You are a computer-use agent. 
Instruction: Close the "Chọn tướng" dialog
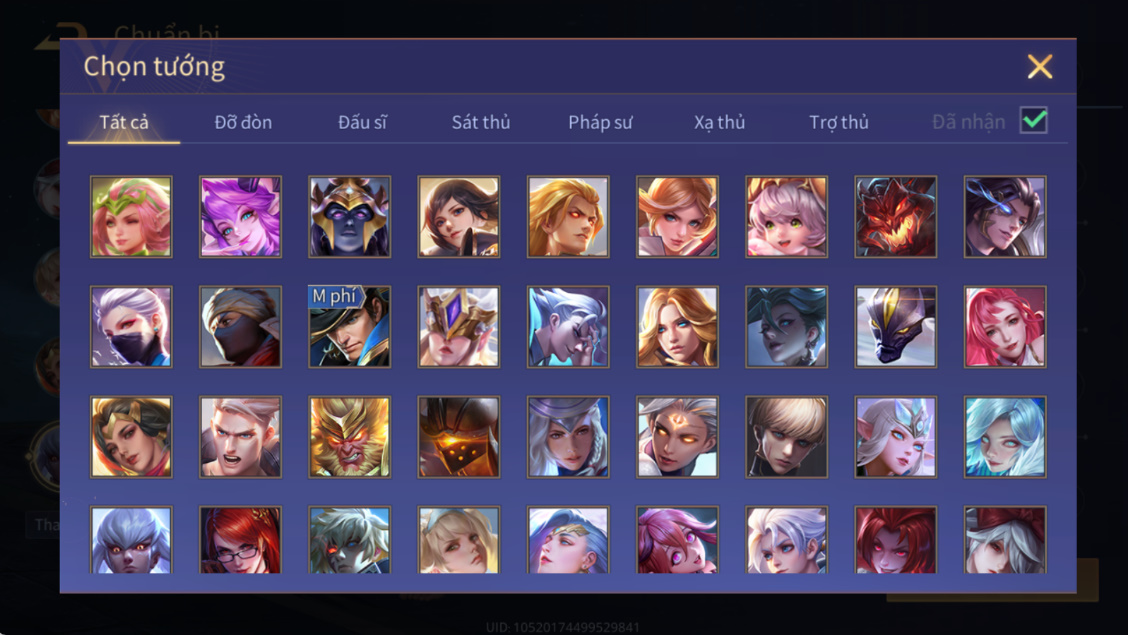[1040, 66]
